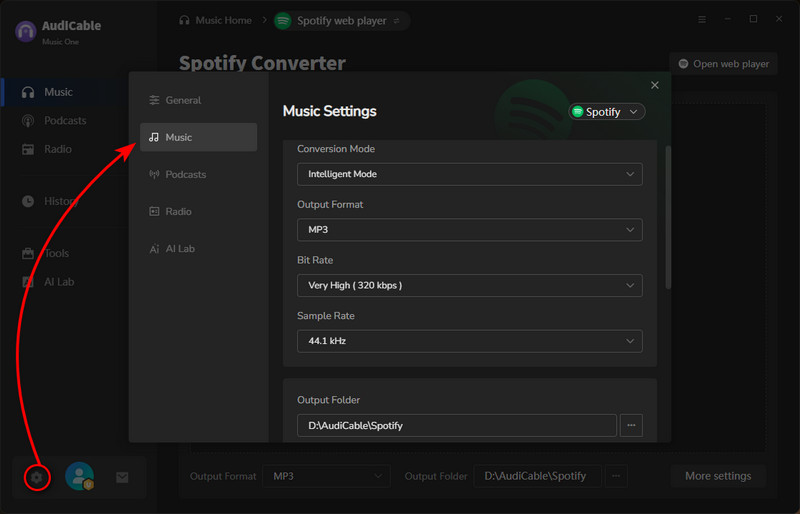The height and width of the screenshot is (514, 800).
Task: Open the user account avatar
Action: coord(80,476)
